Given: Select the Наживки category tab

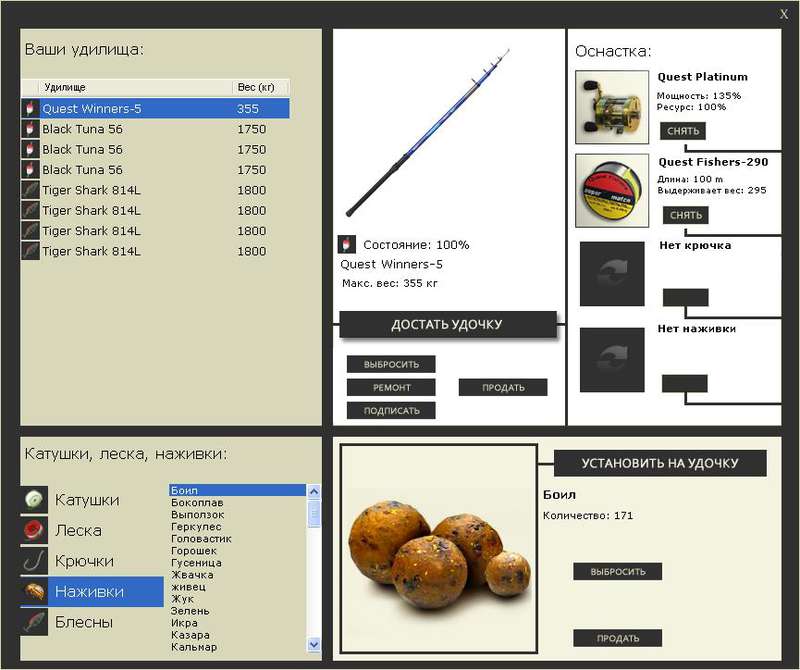Looking at the screenshot, I should (x=92, y=591).
